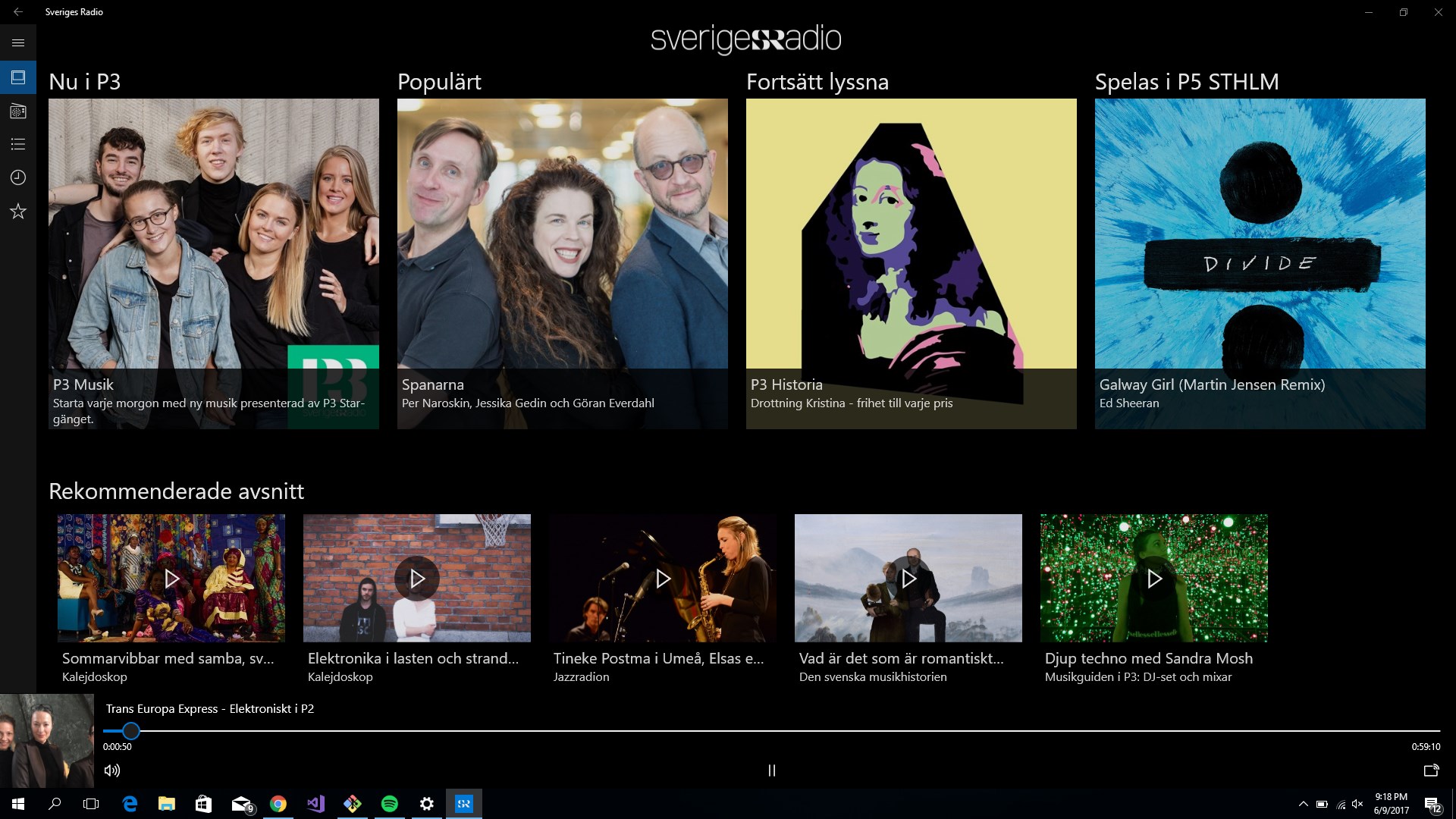Open the cast to device icon
This screenshot has height=819, width=1456.
click(1431, 770)
